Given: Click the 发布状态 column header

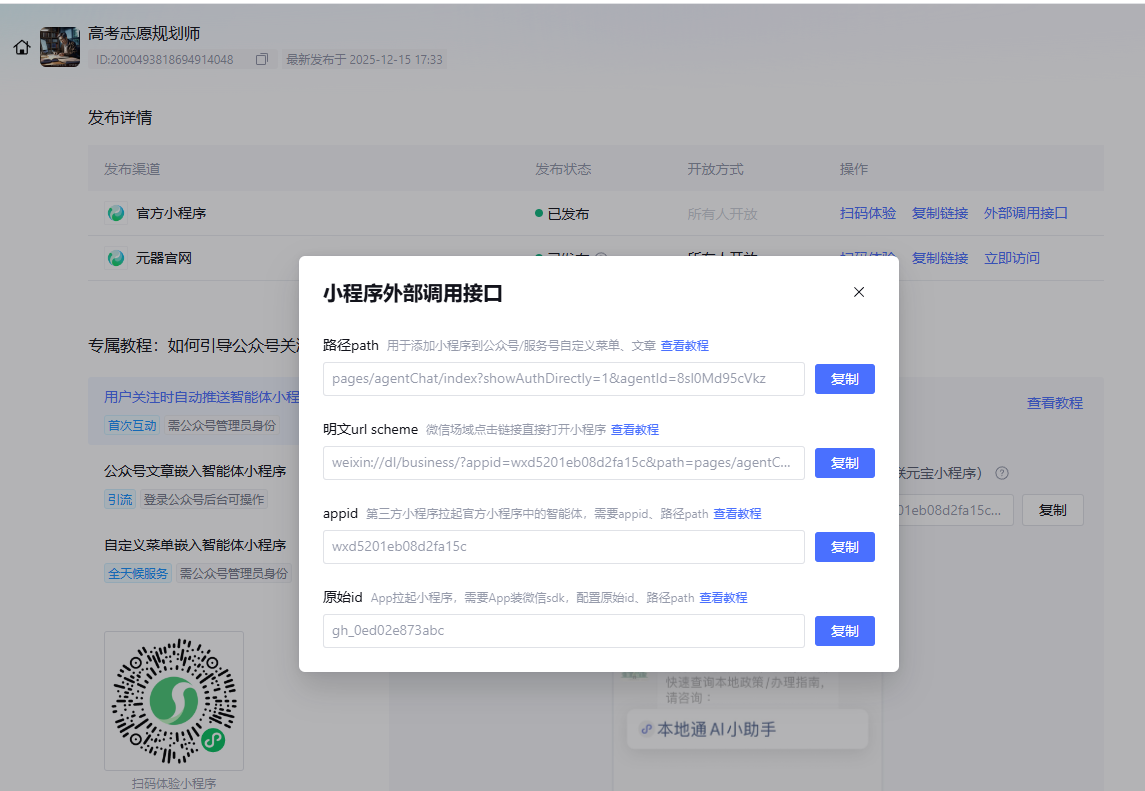Looking at the screenshot, I should point(563,169).
